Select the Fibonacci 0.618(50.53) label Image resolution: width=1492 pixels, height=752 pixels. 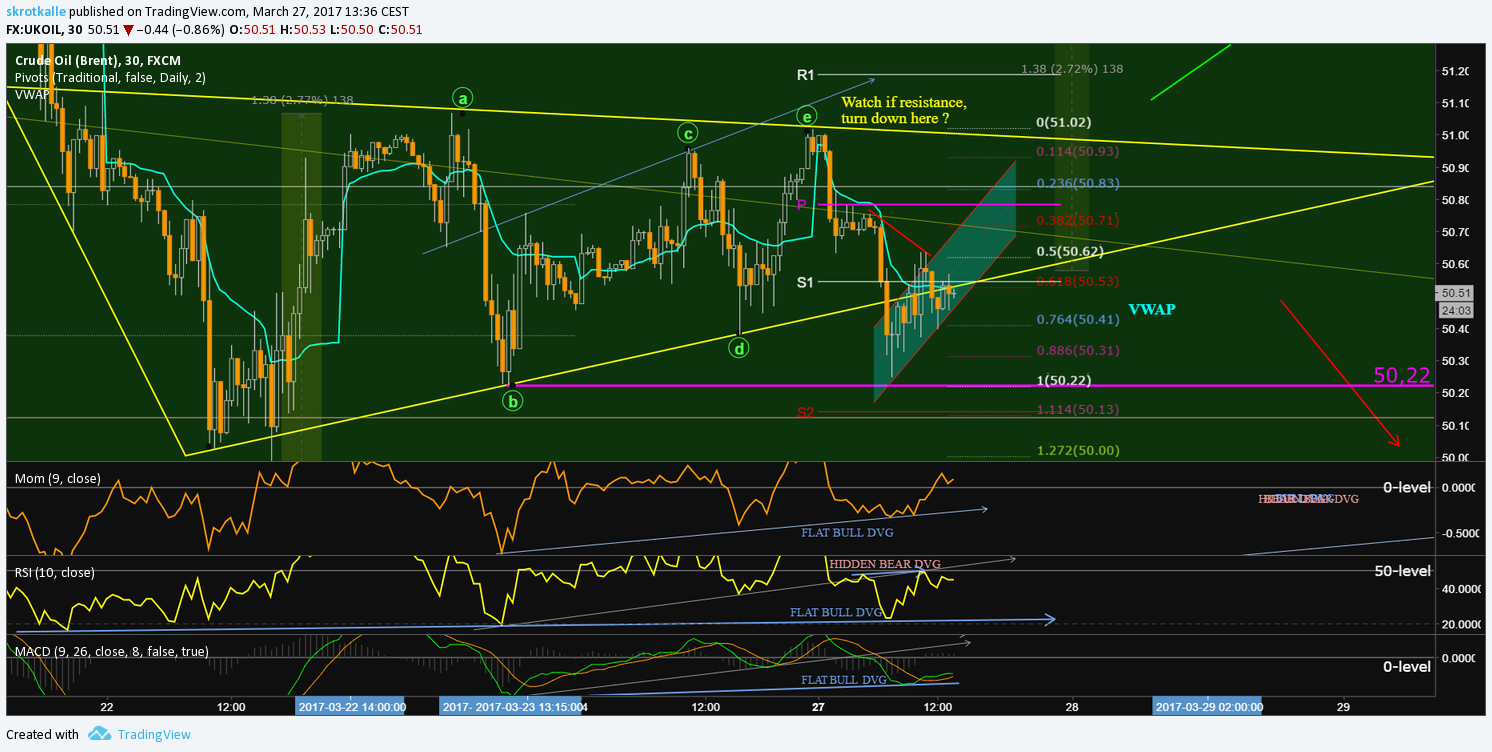click(x=1077, y=281)
